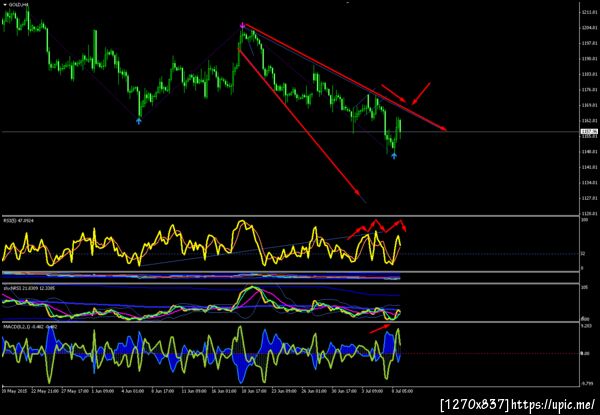Select the blue up-arrow marker at the 4 Jun low
Image resolution: width=600 pixels, height=415 pixels.
[139, 121]
